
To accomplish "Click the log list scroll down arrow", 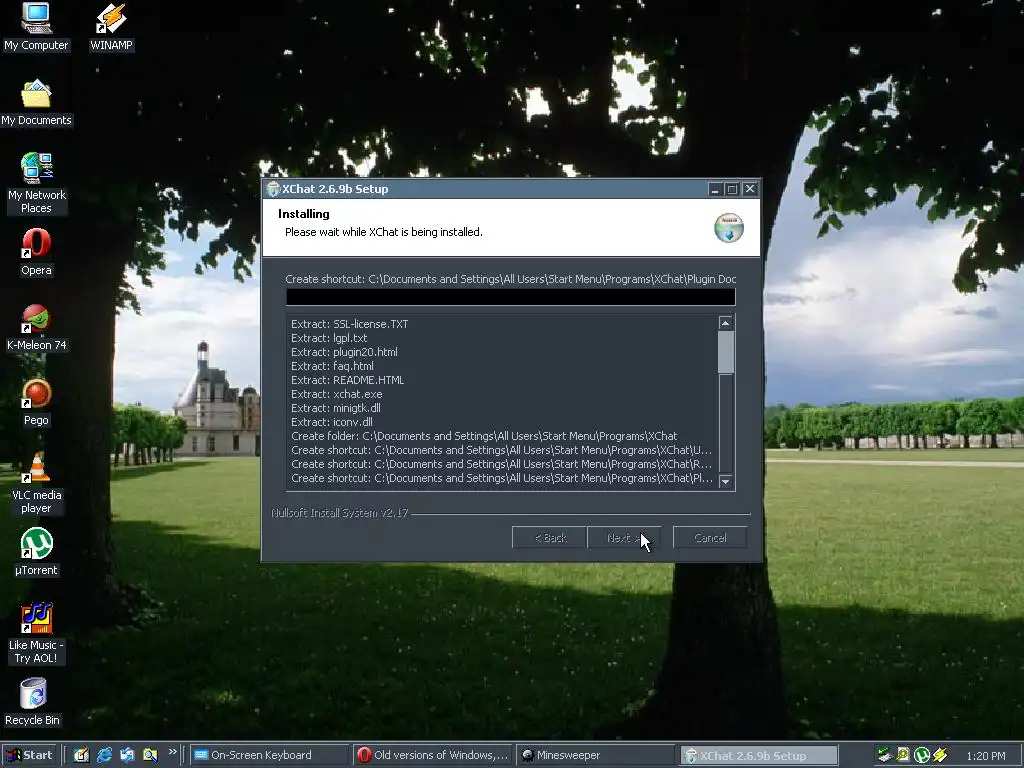I will (x=726, y=482).
